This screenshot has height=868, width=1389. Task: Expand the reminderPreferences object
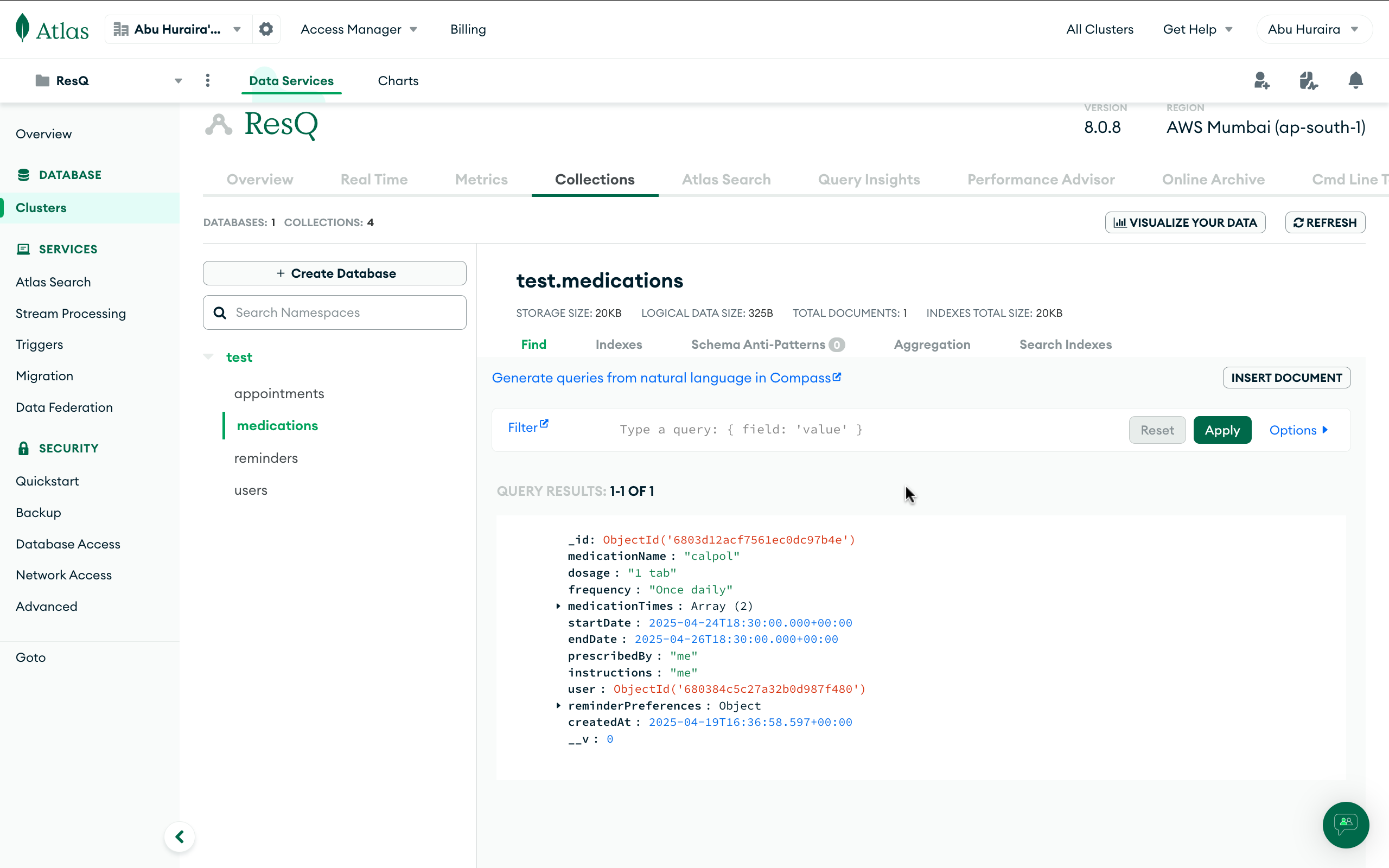(x=558, y=706)
